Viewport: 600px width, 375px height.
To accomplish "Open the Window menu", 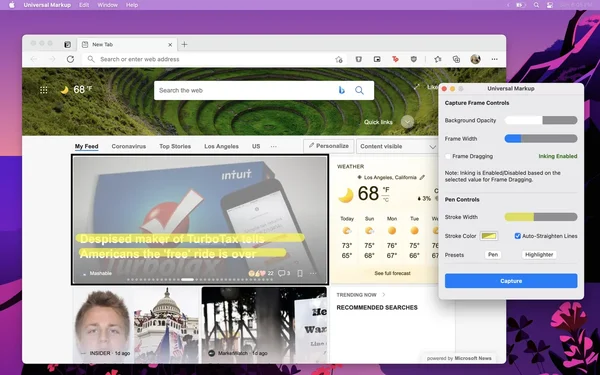I will tap(108, 5).
